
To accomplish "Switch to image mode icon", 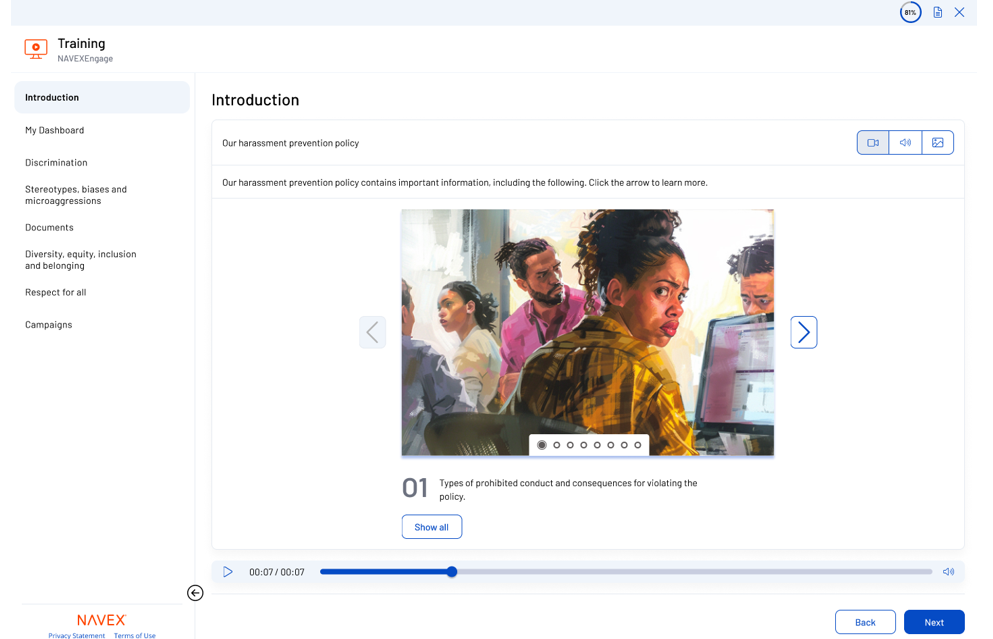I will point(938,142).
